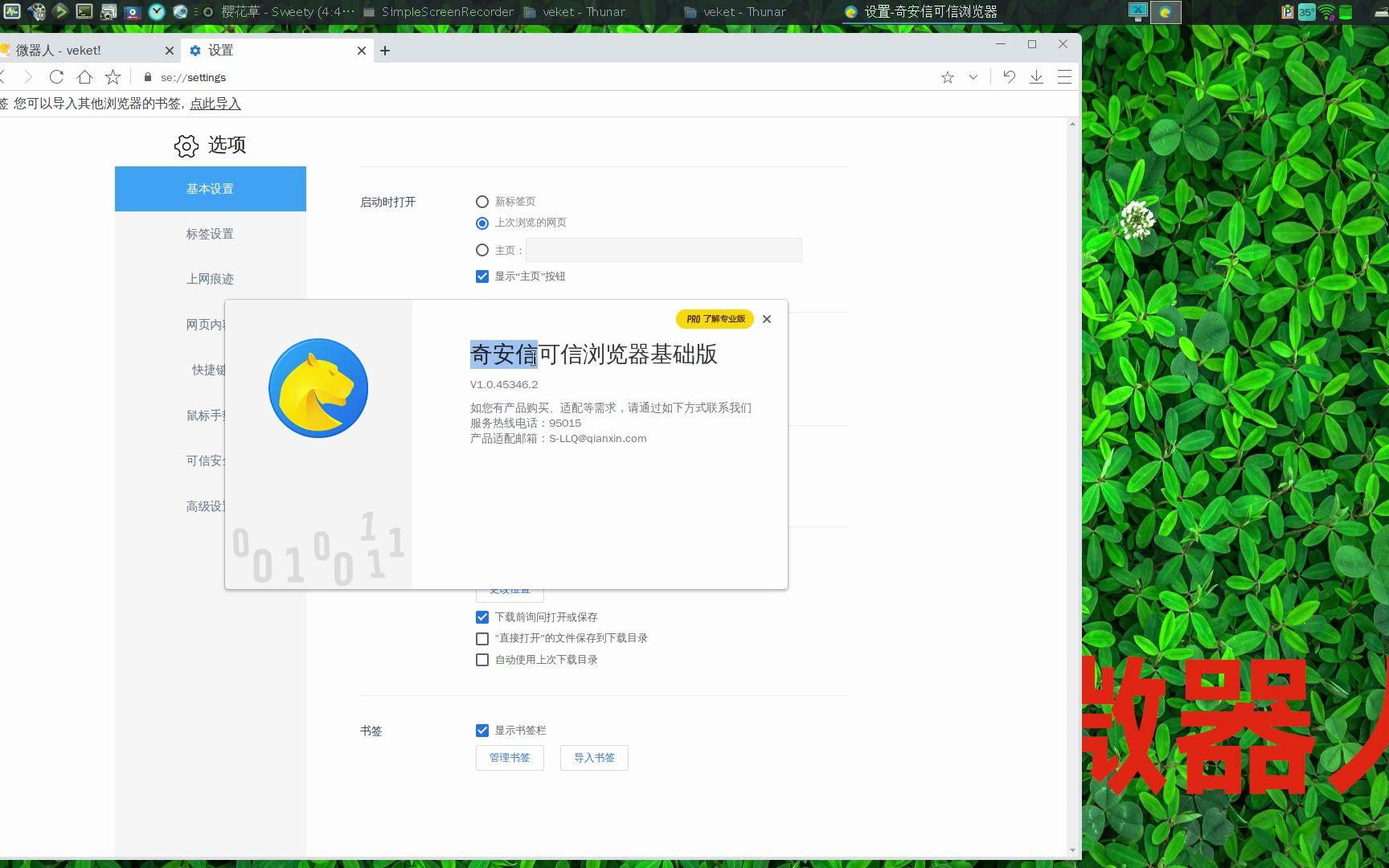The width and height of the screenshot is (1389, 868).
Task: Close the 设置 tab
Action: 362,51
